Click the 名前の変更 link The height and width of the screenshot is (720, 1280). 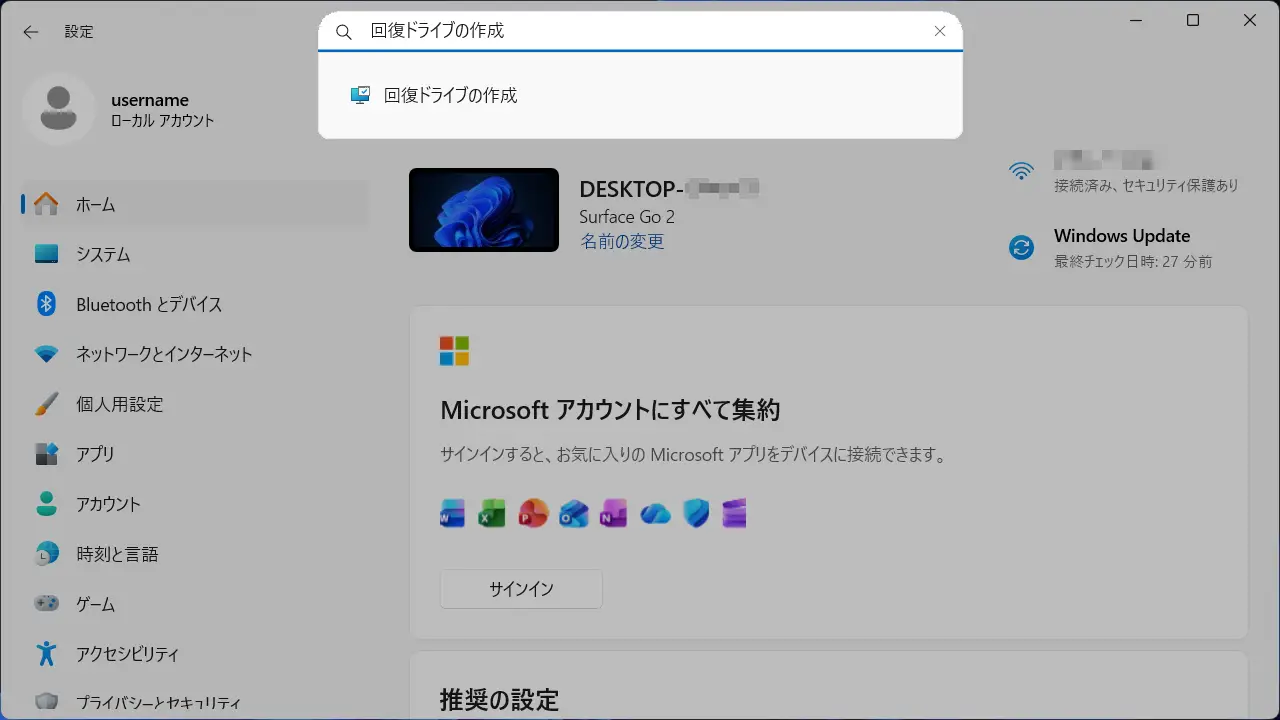tap(621, 242)
